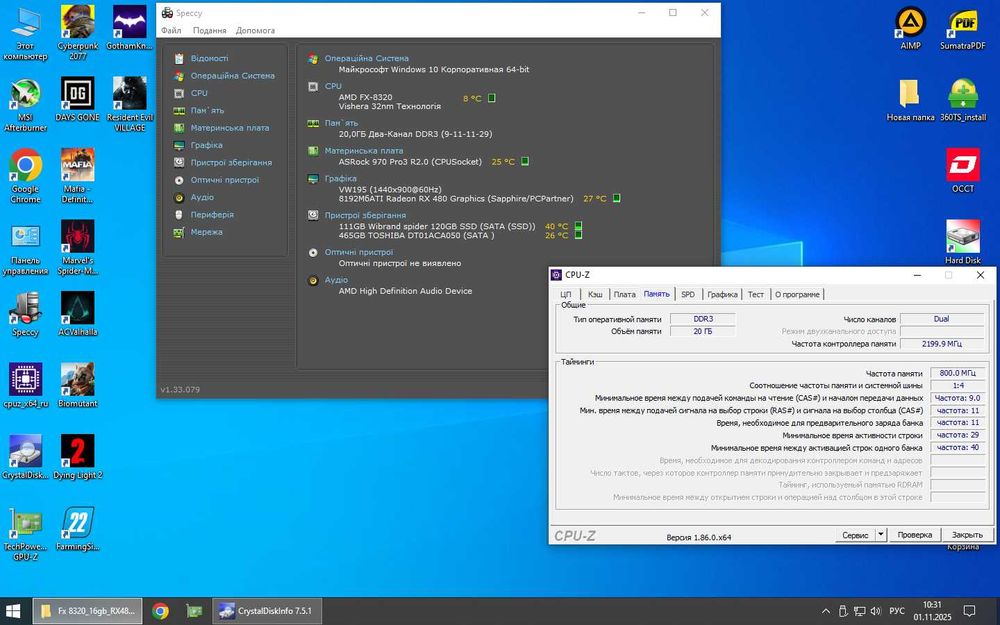The image size is (1000, 625).
Task: Open Подання menu in Speccy
Action: [209, 30]
